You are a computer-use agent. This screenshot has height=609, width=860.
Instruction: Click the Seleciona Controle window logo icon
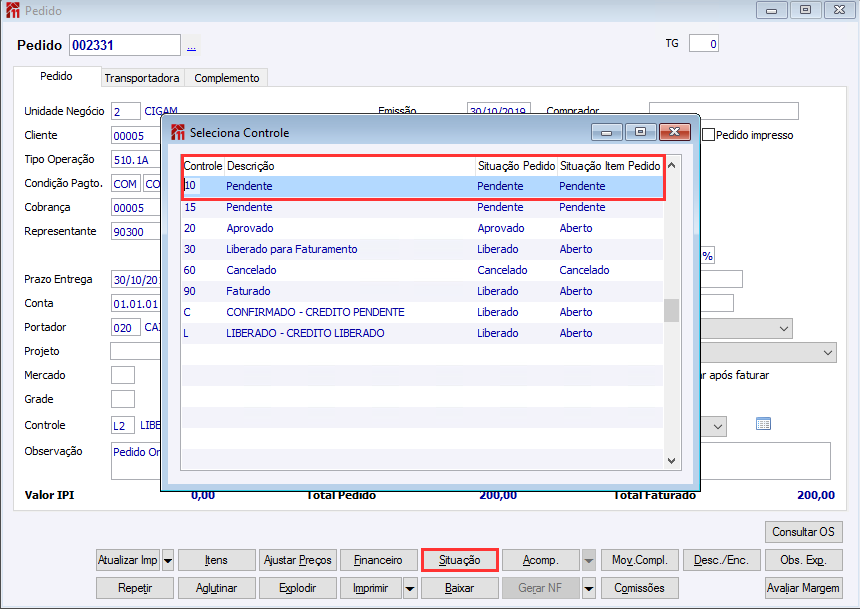coord(178,132)
